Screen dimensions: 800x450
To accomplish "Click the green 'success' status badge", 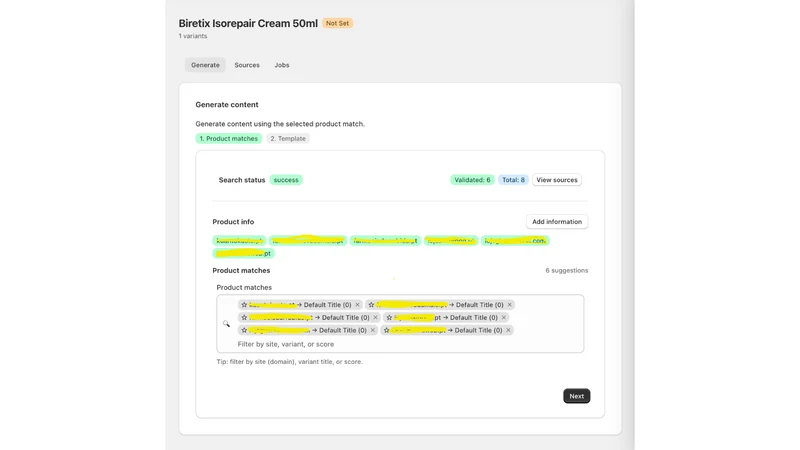I will click(x=286, y=180).
